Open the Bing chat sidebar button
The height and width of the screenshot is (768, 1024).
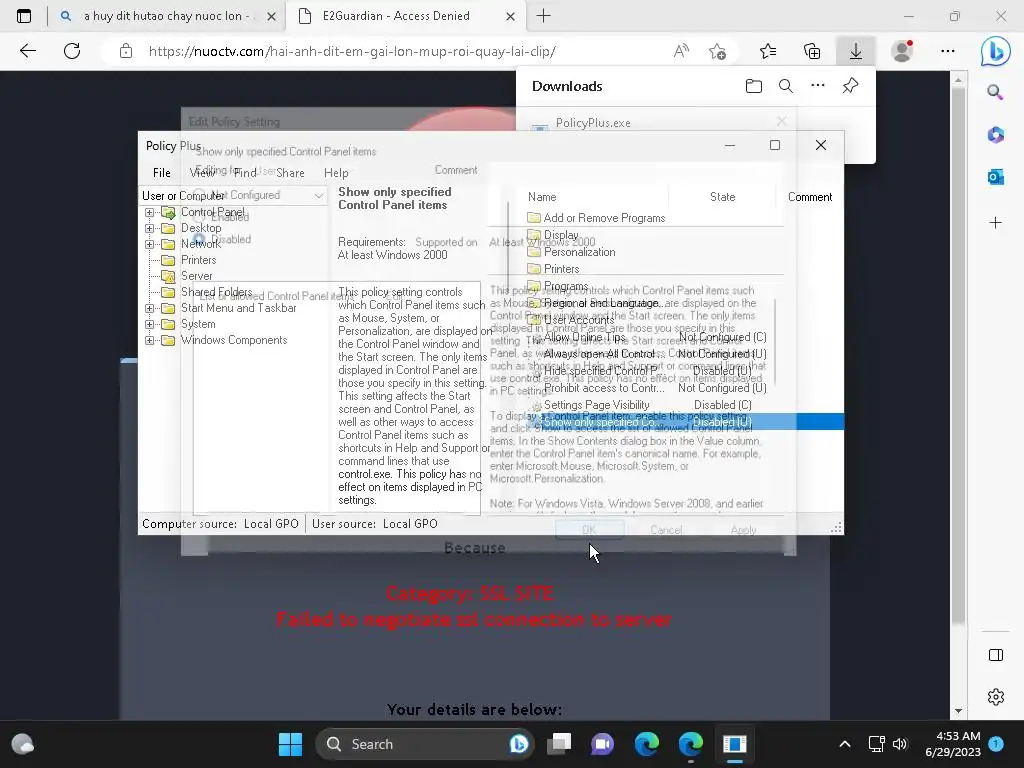point(995,51)
